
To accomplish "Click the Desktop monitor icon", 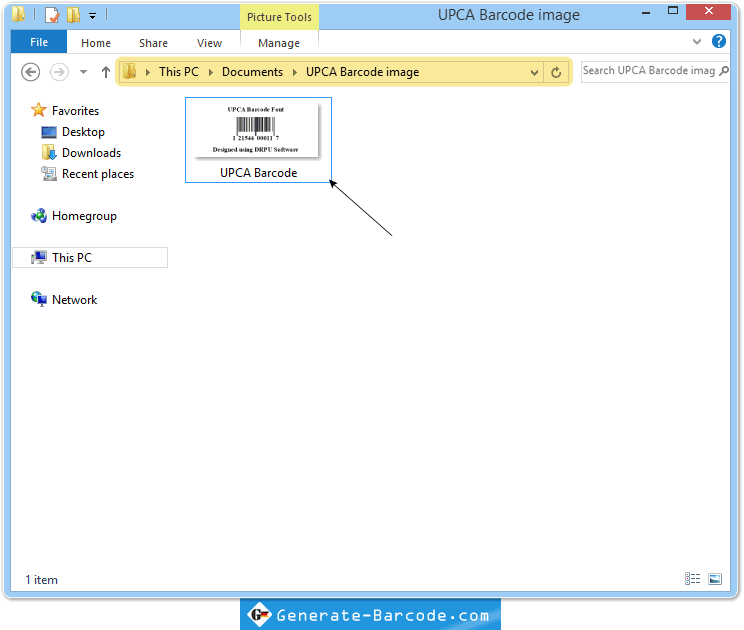I will pos(49,132).
